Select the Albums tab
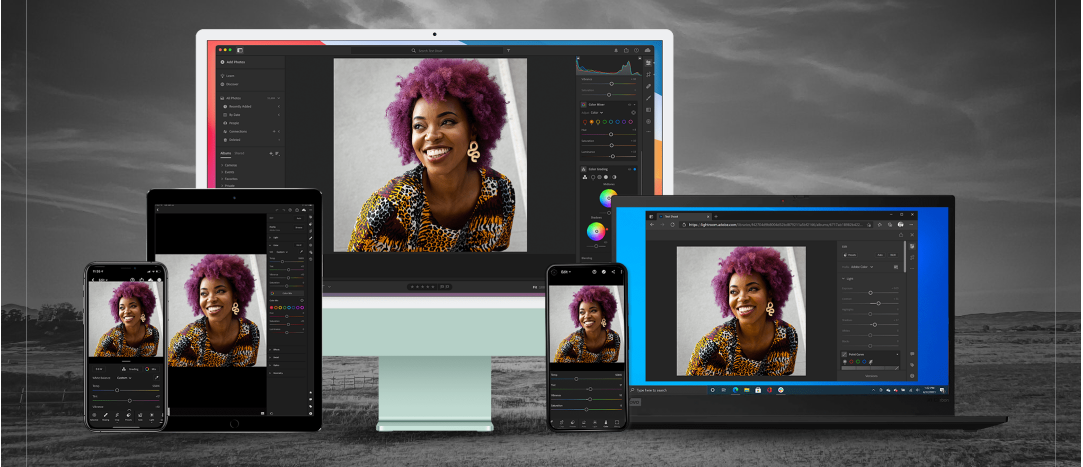Screen dimensions: 1083x467 (225, 153)
